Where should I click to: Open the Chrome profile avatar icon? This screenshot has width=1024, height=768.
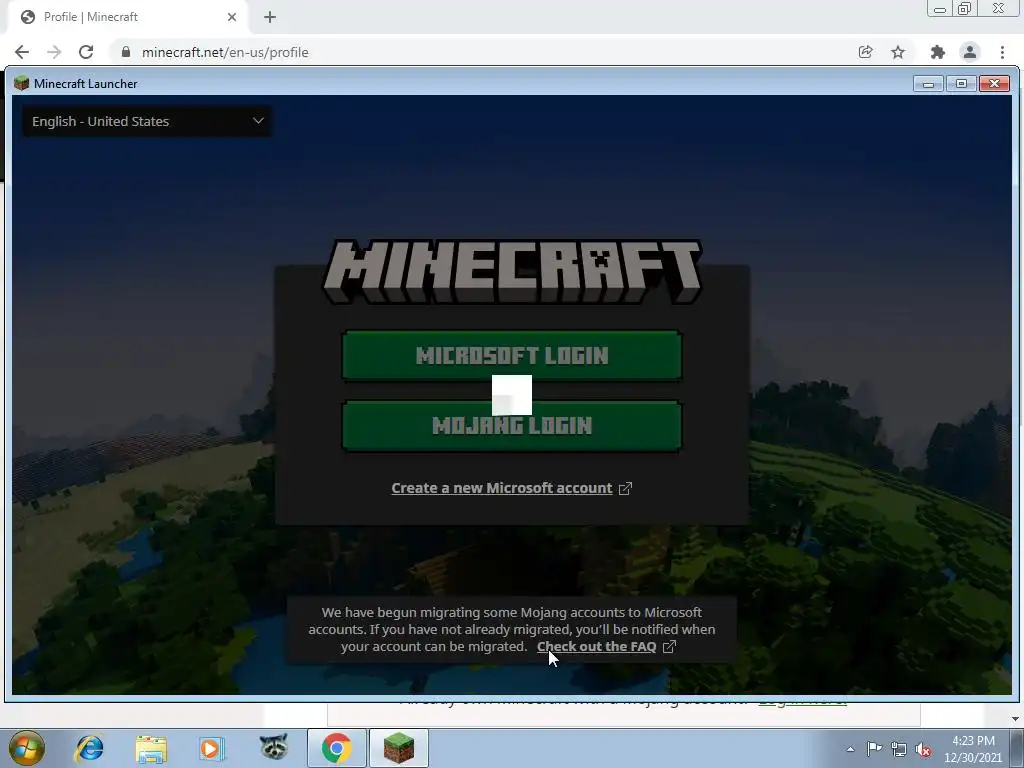970,52
